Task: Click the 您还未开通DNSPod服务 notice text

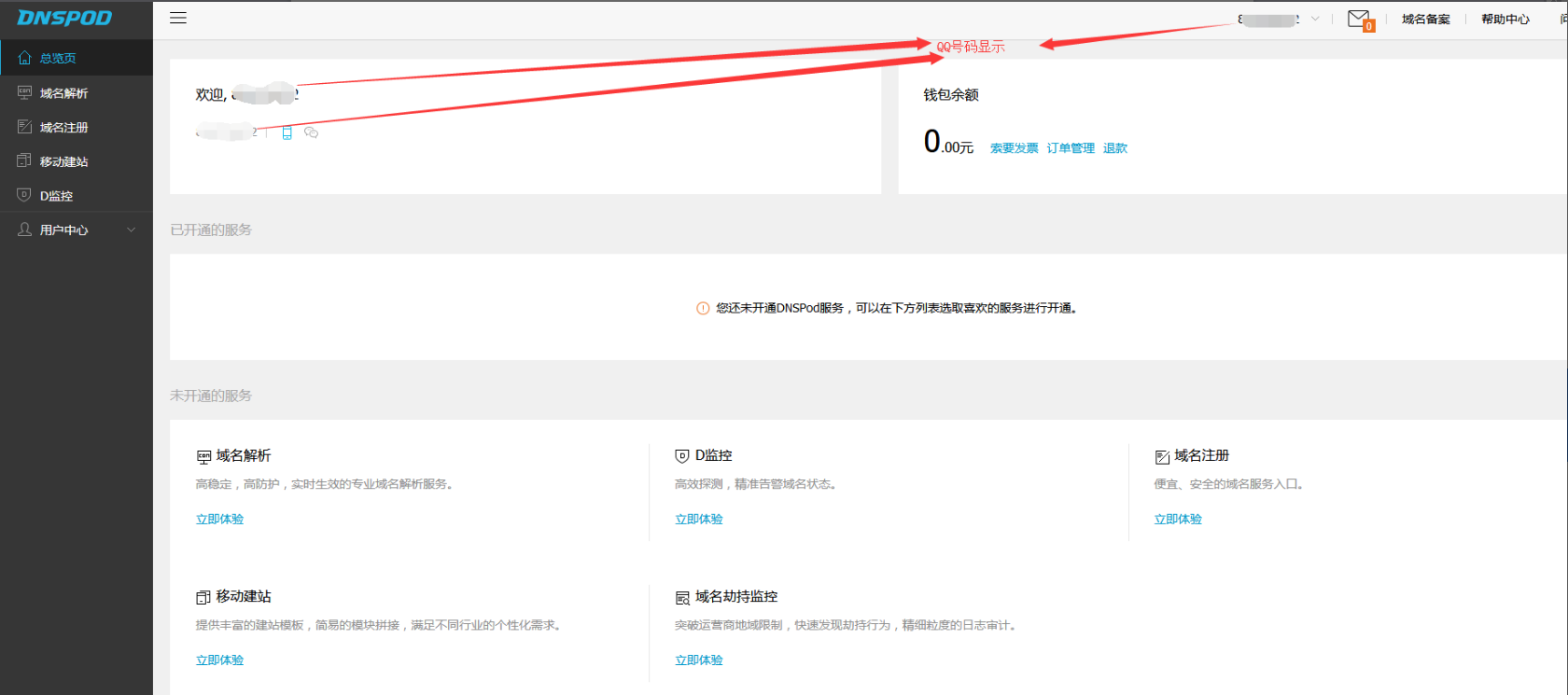Action: (897, 308)
